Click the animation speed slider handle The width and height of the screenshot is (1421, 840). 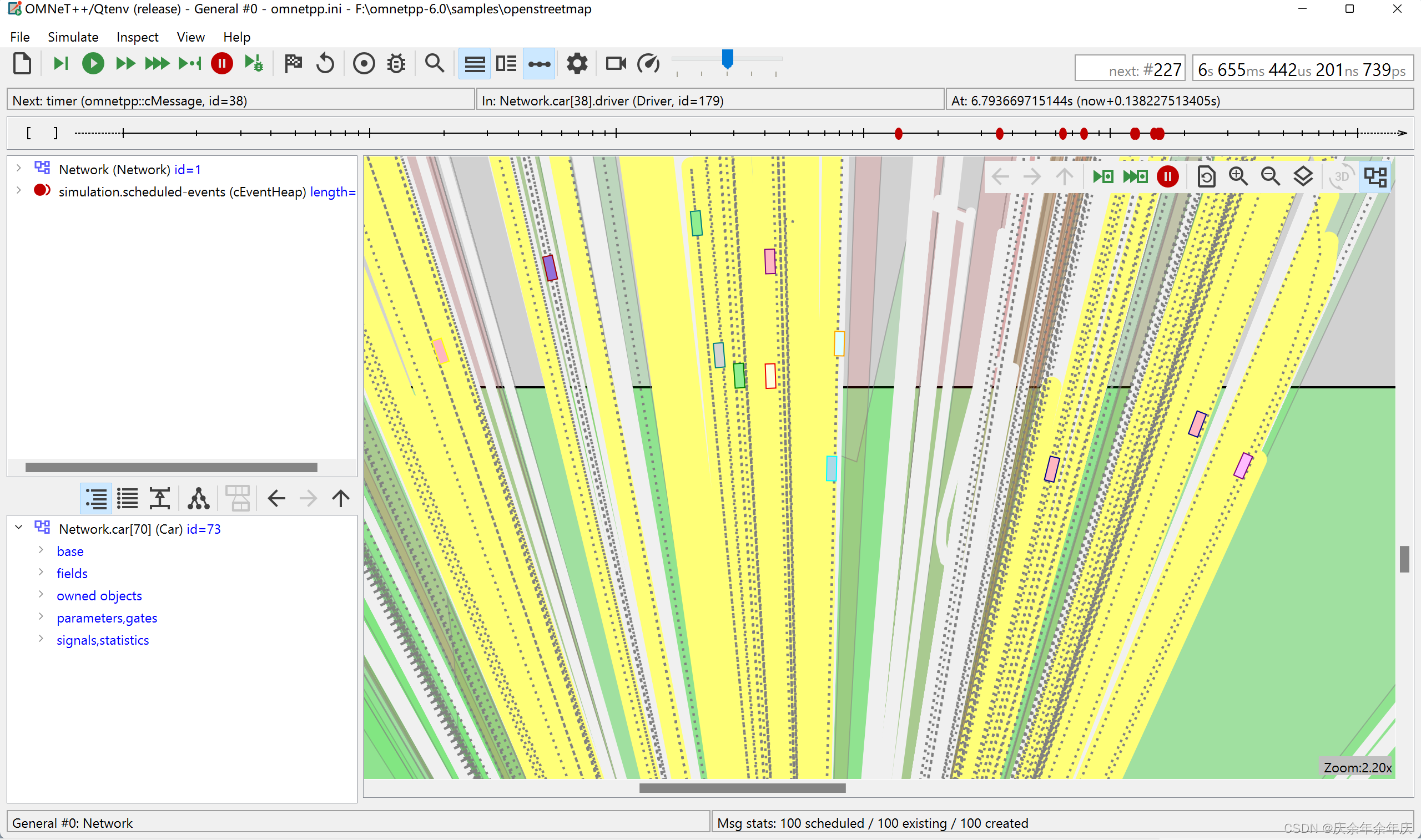pos(728,58)
